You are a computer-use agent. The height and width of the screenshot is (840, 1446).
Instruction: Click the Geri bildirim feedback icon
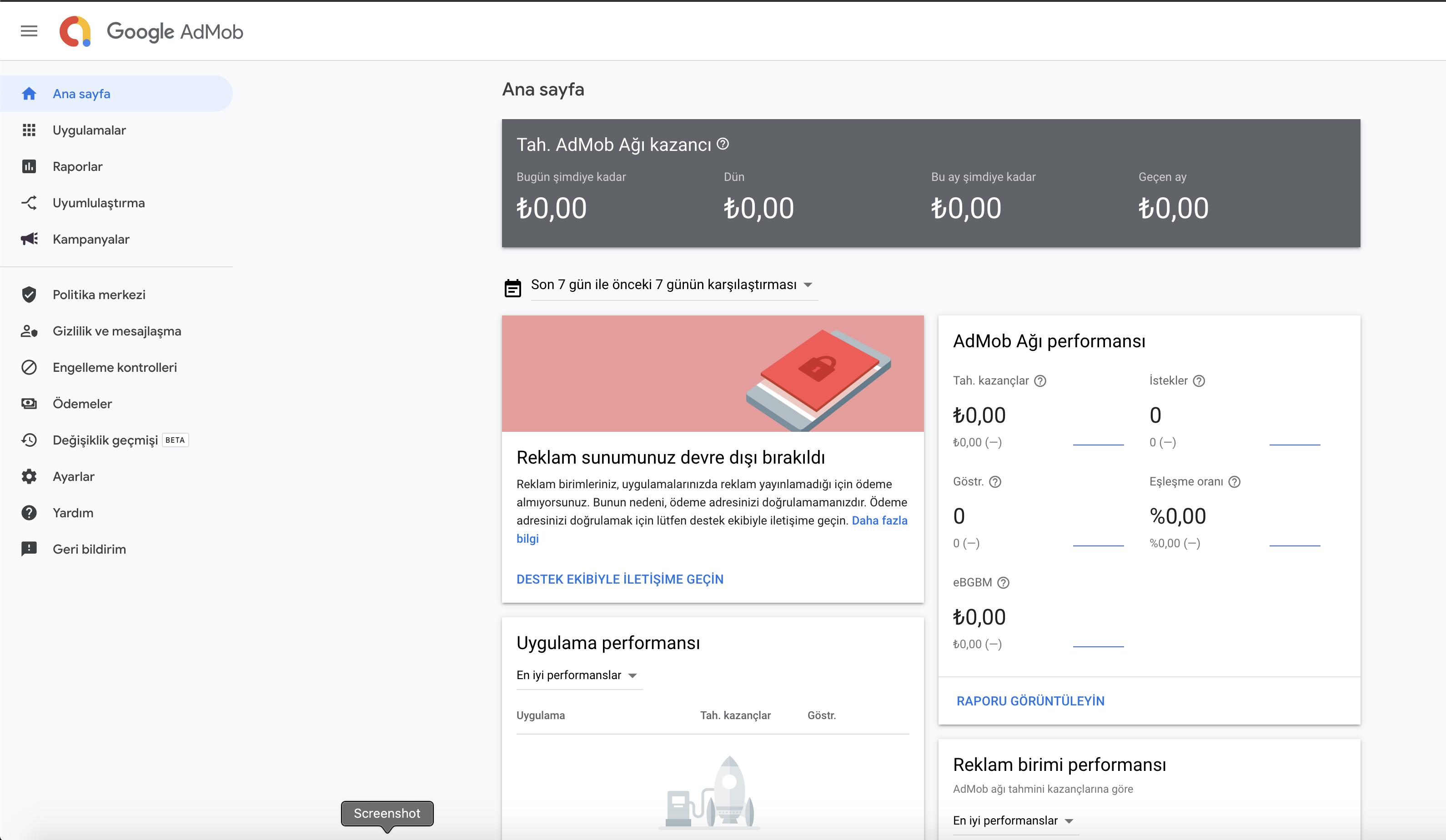(x=29, y=549)
